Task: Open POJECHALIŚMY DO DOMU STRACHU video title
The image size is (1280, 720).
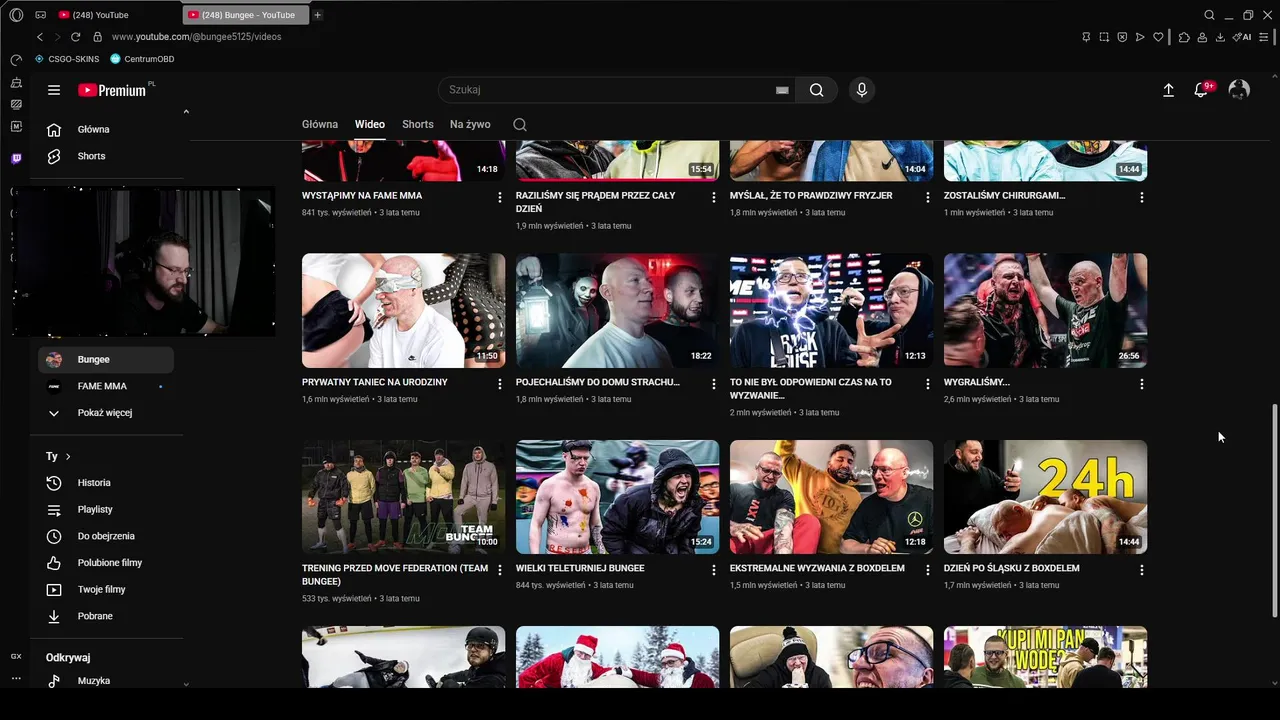Action: tap(598, 382)
